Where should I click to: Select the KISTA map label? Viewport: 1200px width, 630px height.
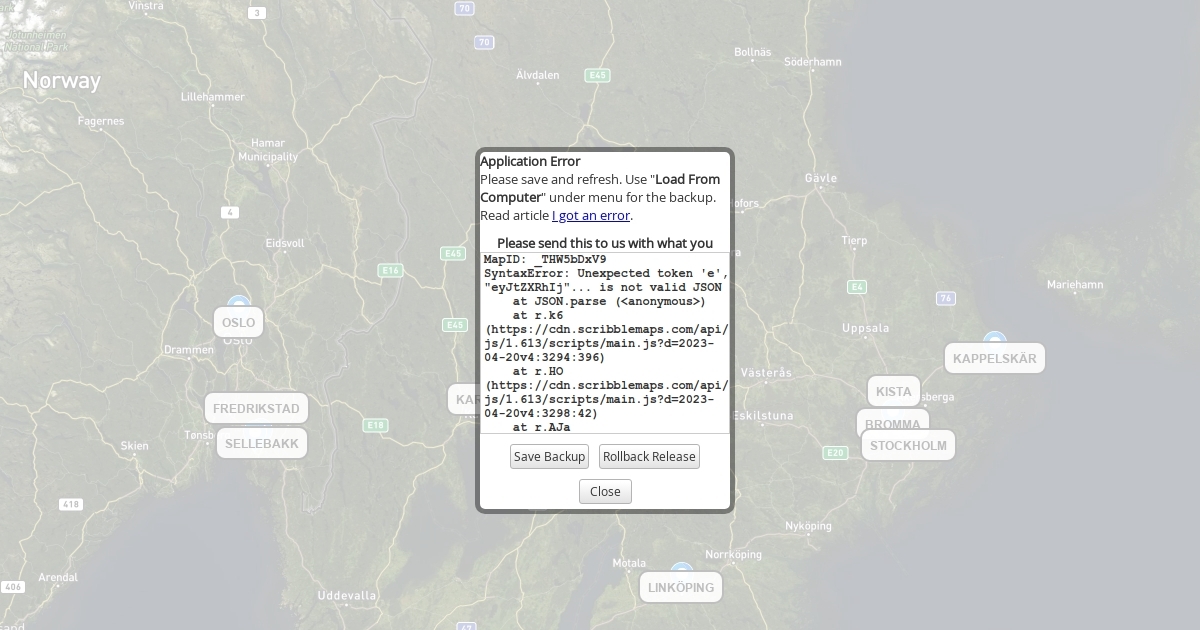pyautogui.click(x=893, y=391)
